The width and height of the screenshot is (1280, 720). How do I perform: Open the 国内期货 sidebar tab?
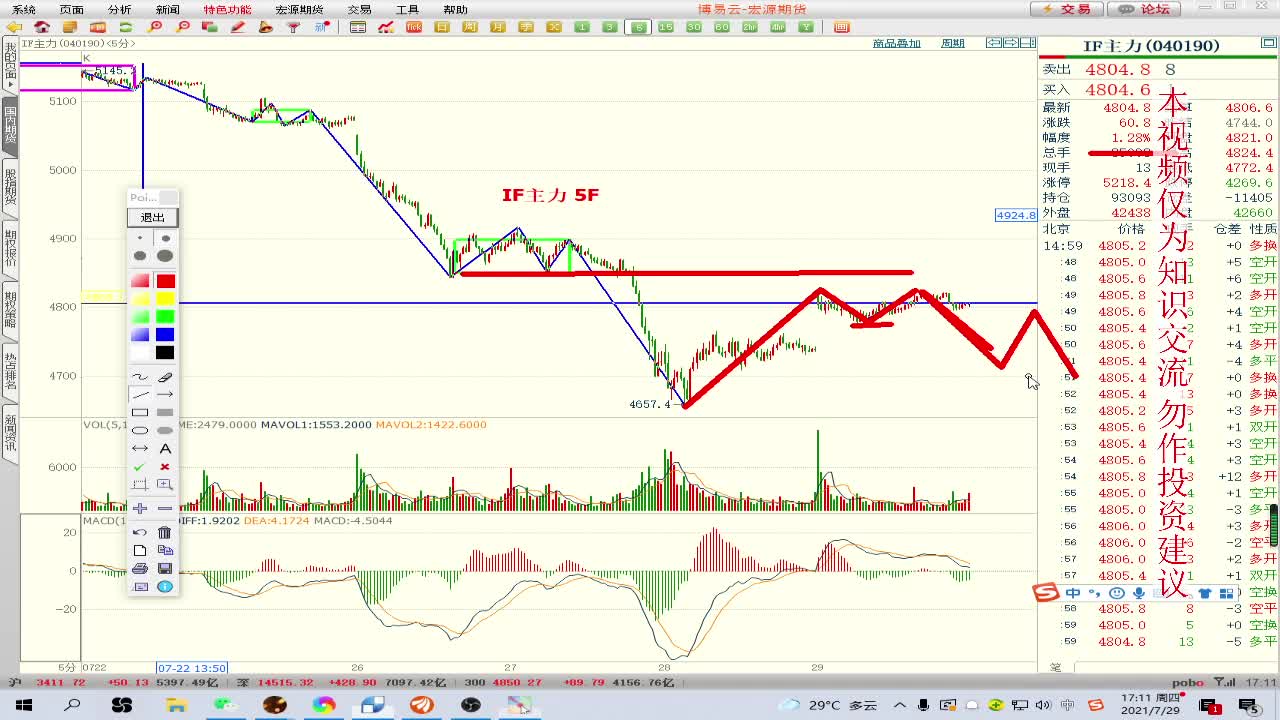(x=10, y=127)
